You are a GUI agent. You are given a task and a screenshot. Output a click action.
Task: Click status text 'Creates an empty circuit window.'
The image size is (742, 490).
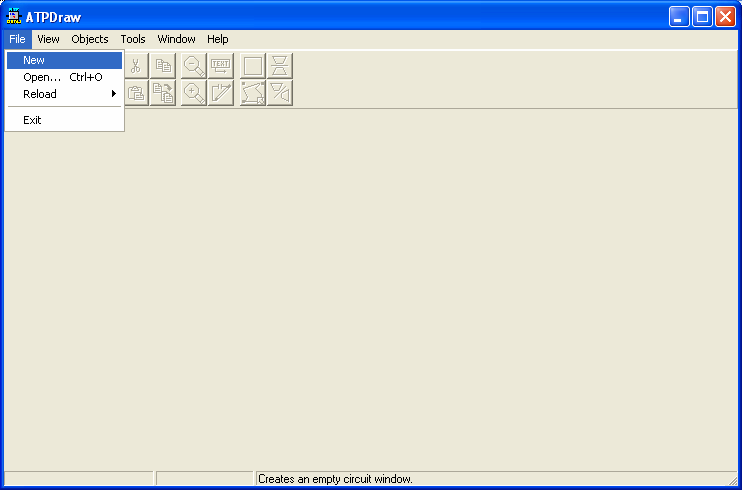tap(335, 479)
